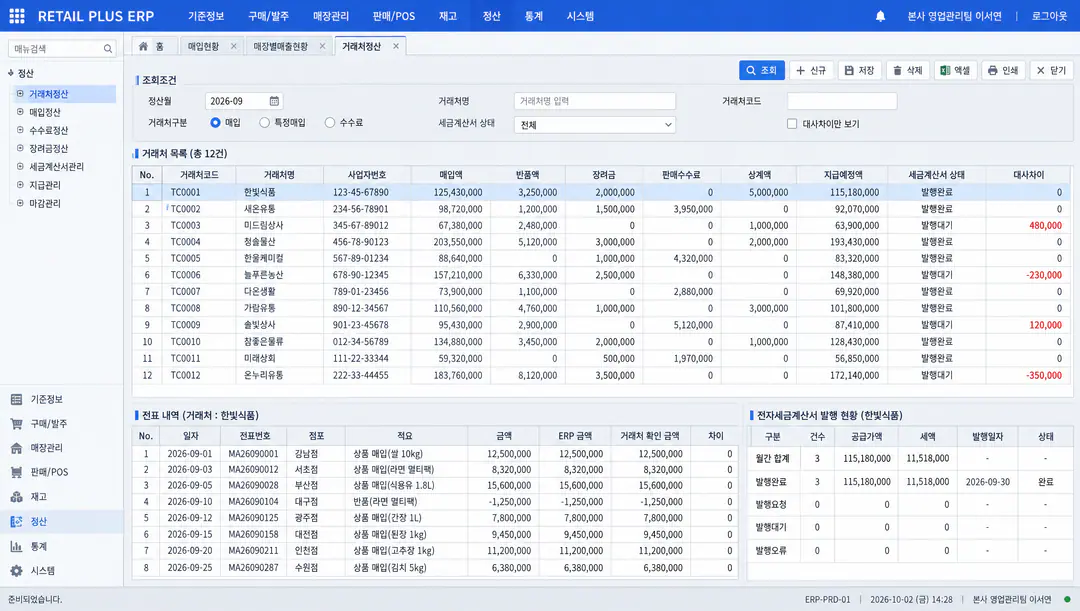Select vendor row TC0006 늘푸른농산
The height and width of the screenshot is (611, 1080).
click(x=601, y=275)
